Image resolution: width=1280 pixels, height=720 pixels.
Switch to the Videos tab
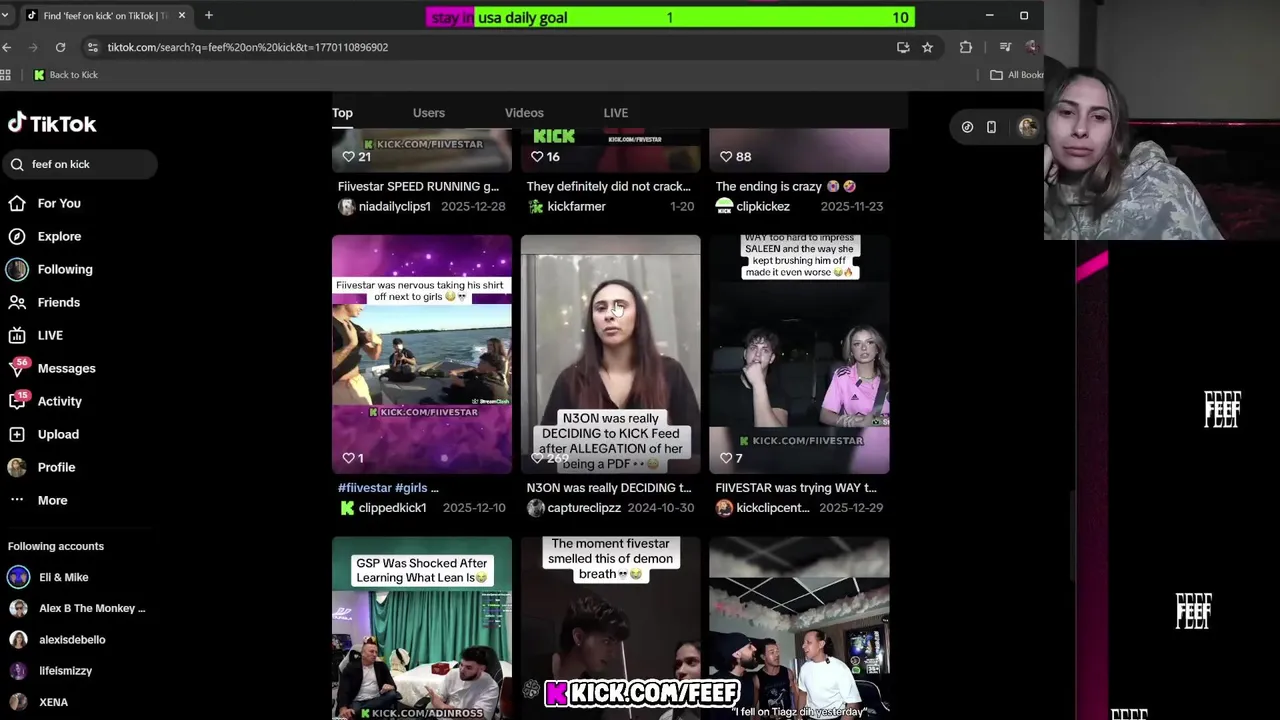pyautogui.click(x=524, y=113)
